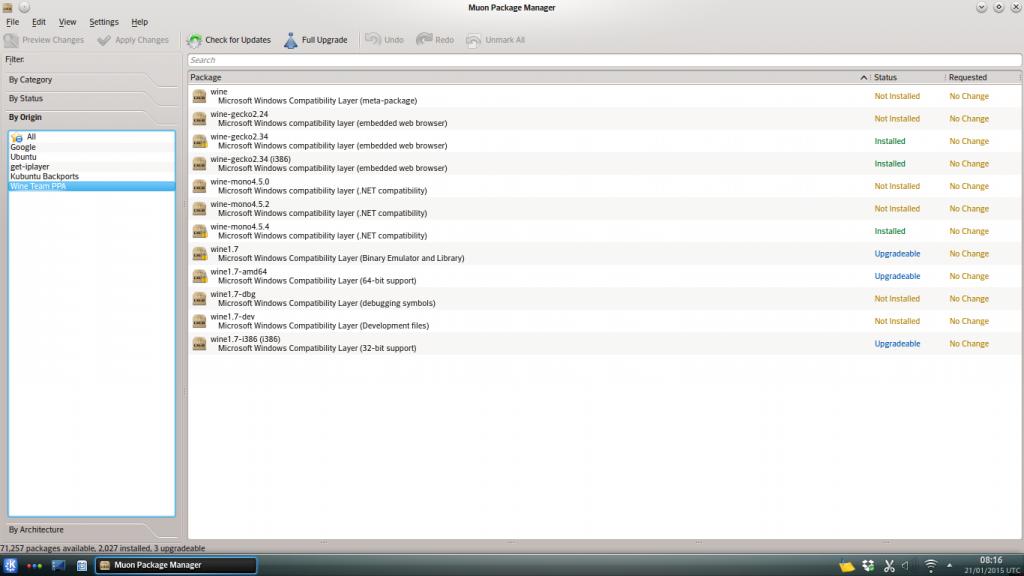Image resolution: width=1024 pixels, height=576 pixels.
Task: Click the Preview Changes icon
Action: 11,40
